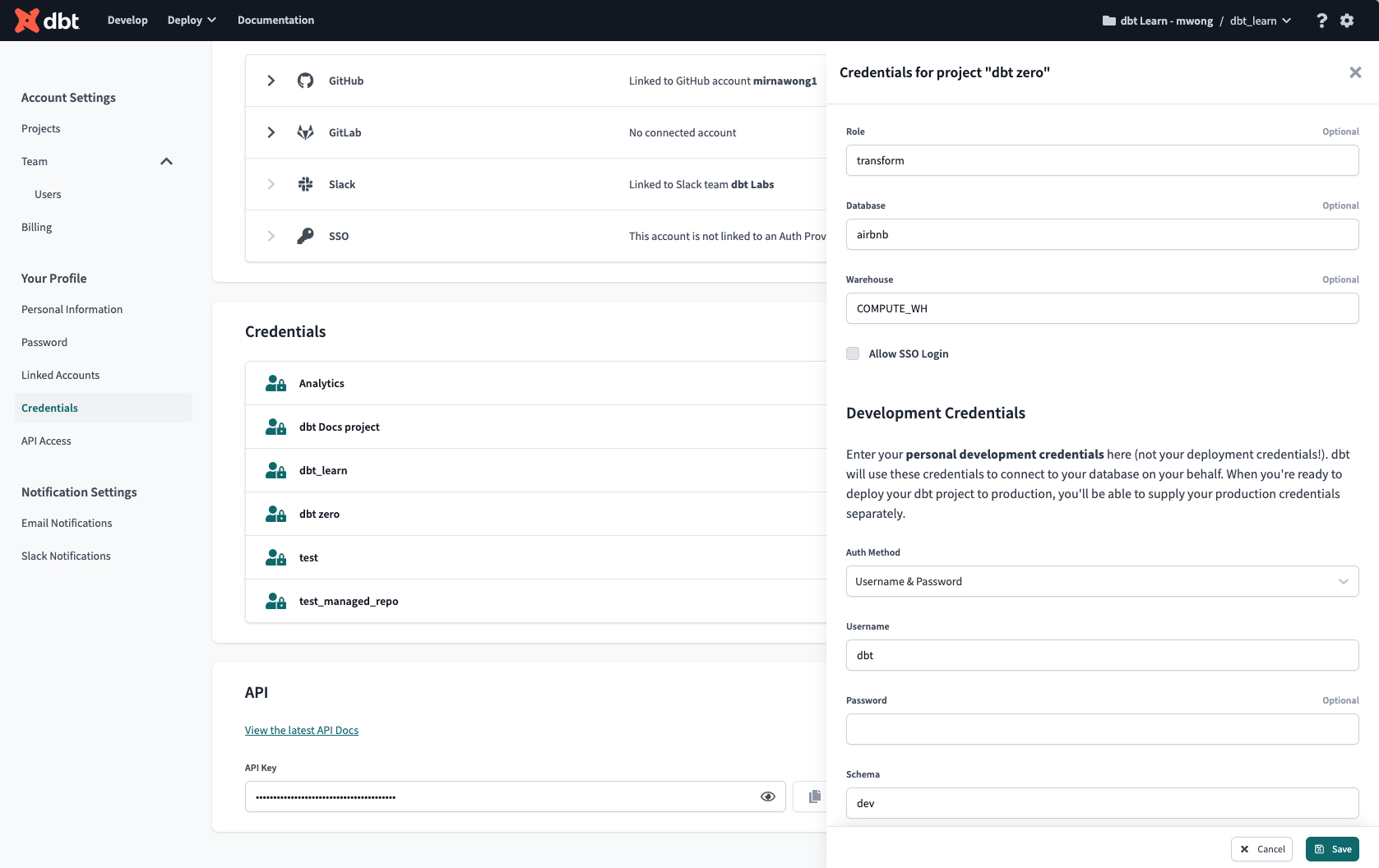
Task: Open the Documentation menu item
Action: click(x=275, y=20)
